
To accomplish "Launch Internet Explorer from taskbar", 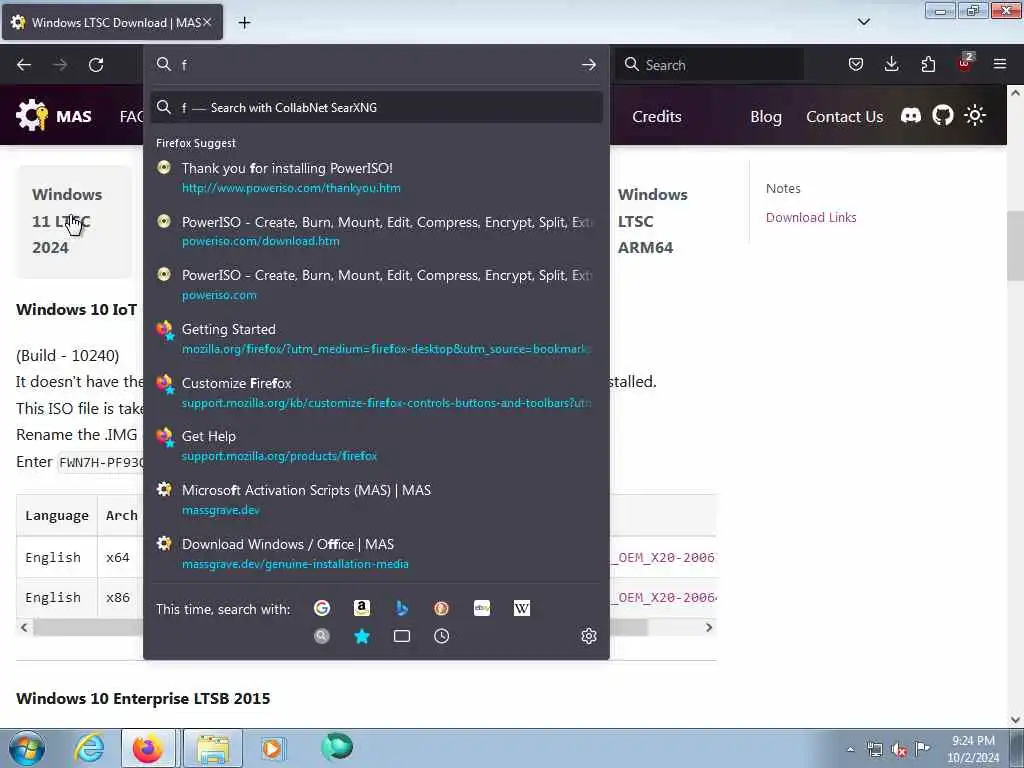I will click(x=89, y=748).
